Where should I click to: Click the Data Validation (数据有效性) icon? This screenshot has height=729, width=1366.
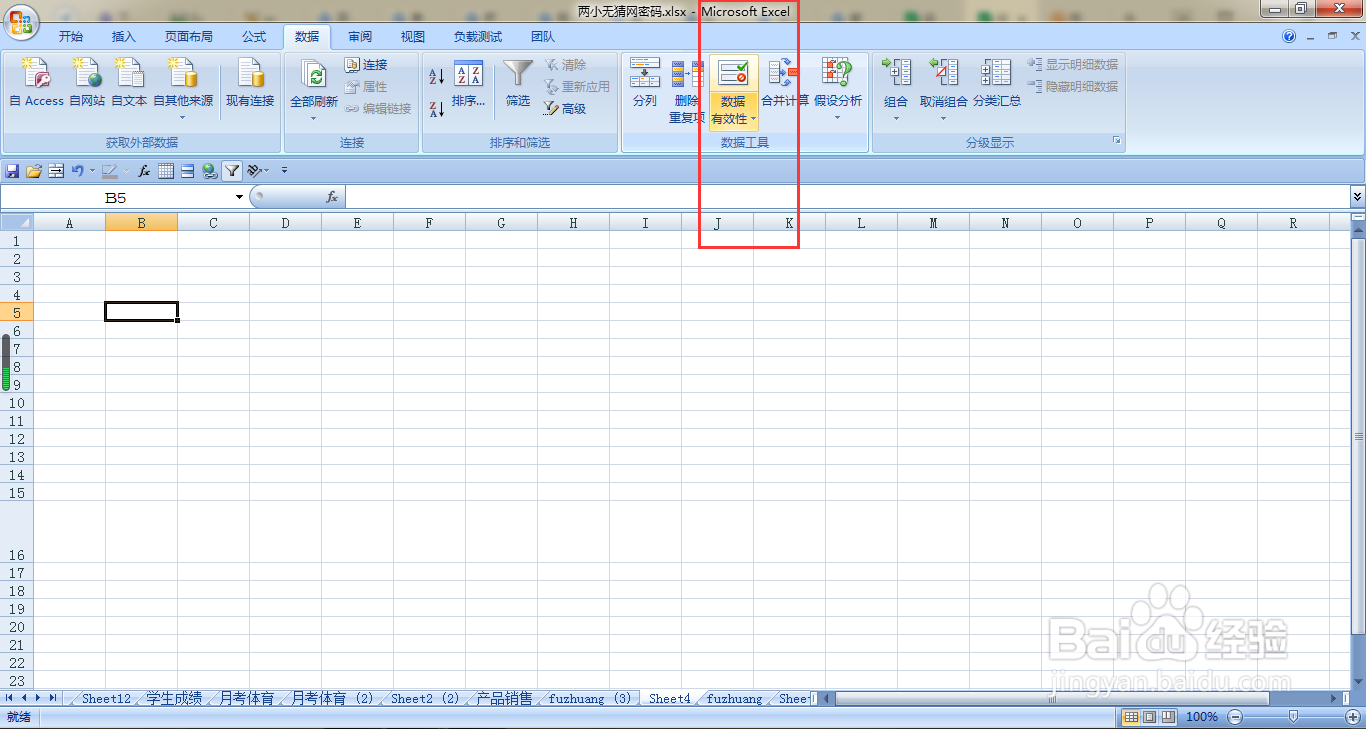pyautogui.click(x=733, y=74)
